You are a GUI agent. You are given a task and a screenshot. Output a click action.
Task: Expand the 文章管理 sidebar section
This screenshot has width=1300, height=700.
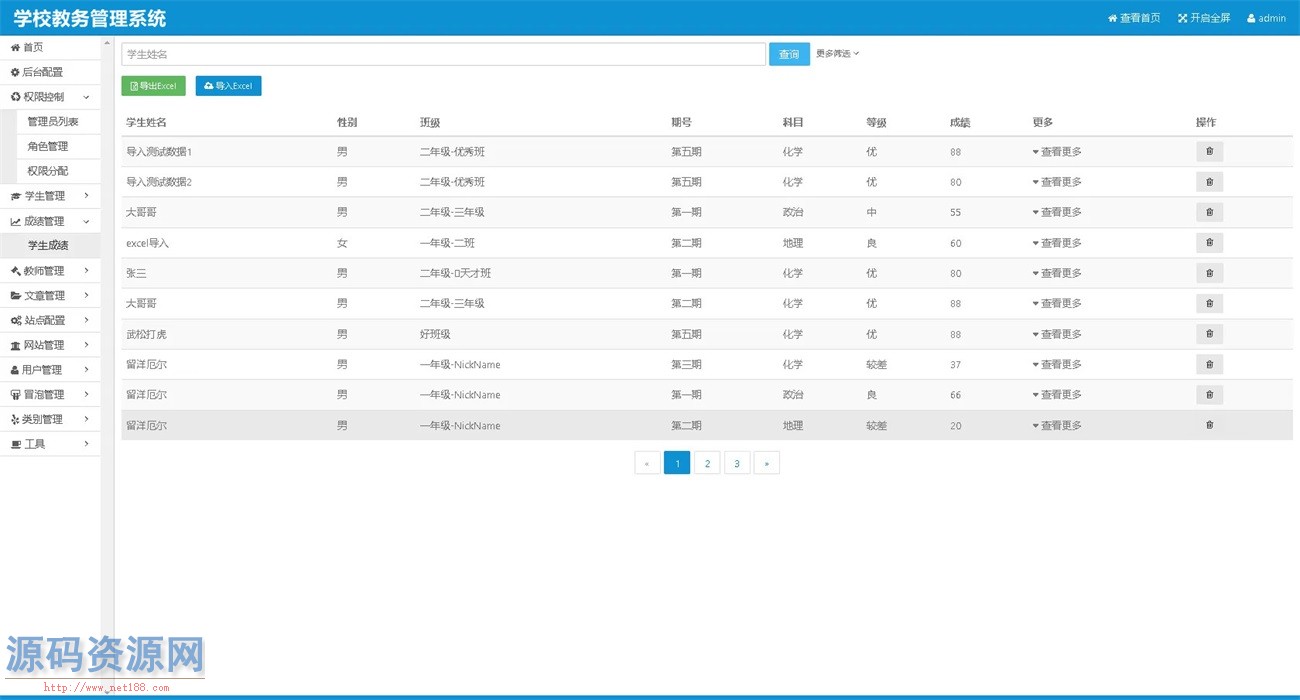point(50,295)
